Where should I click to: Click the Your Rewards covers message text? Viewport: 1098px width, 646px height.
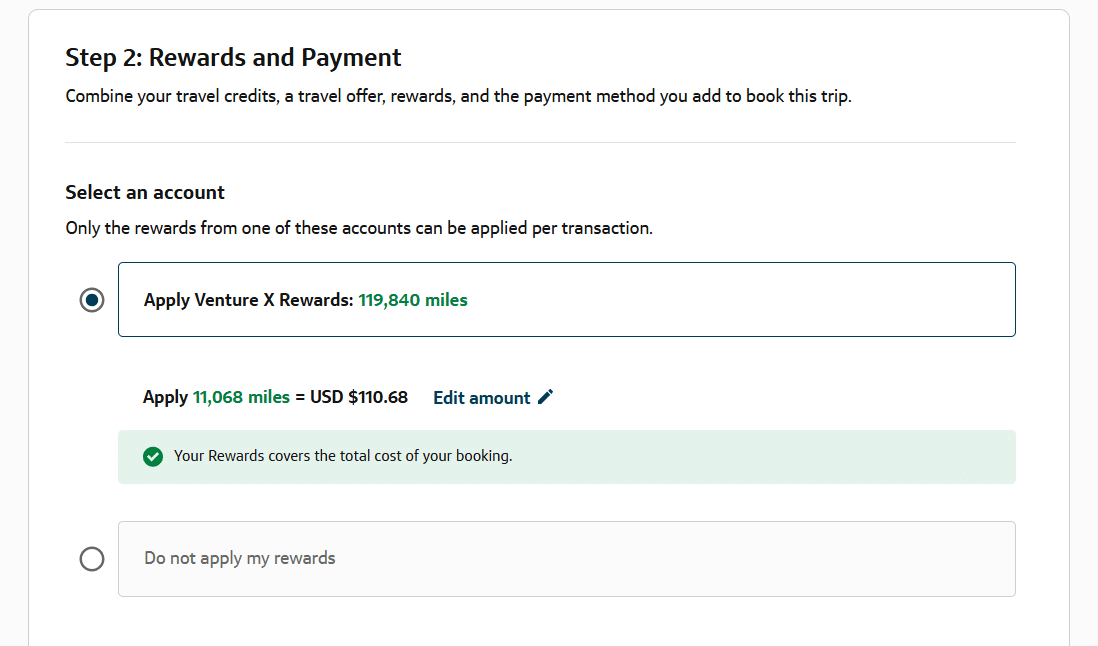(343, 456)
